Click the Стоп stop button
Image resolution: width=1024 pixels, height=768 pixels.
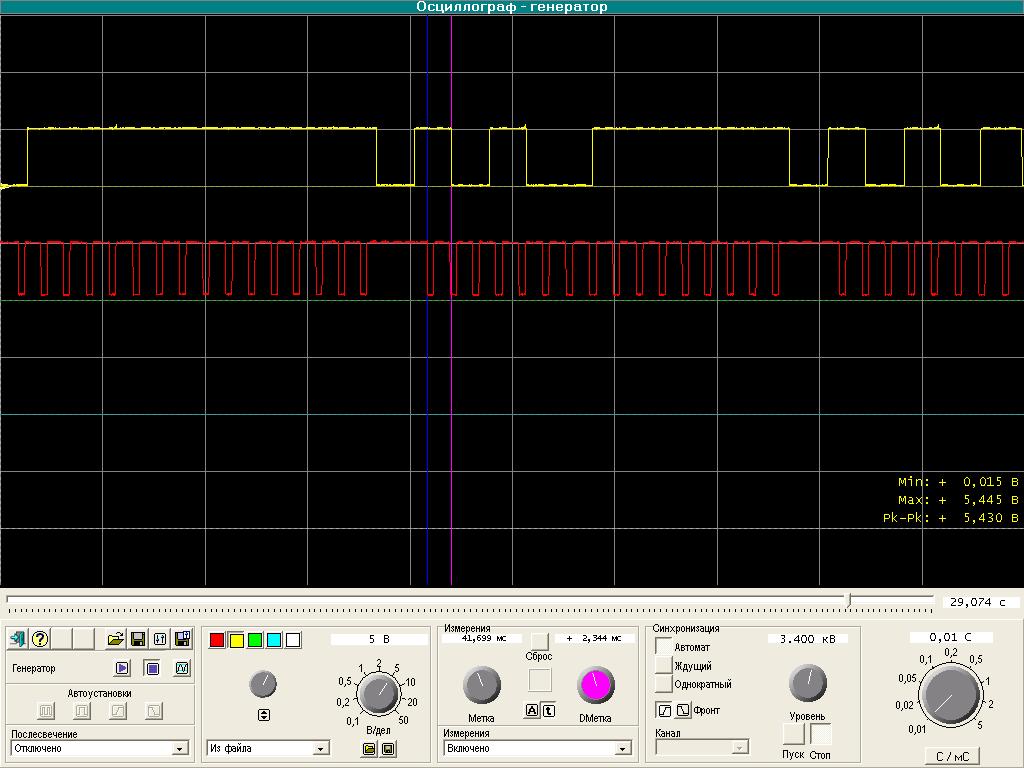(x=820, y=734)
